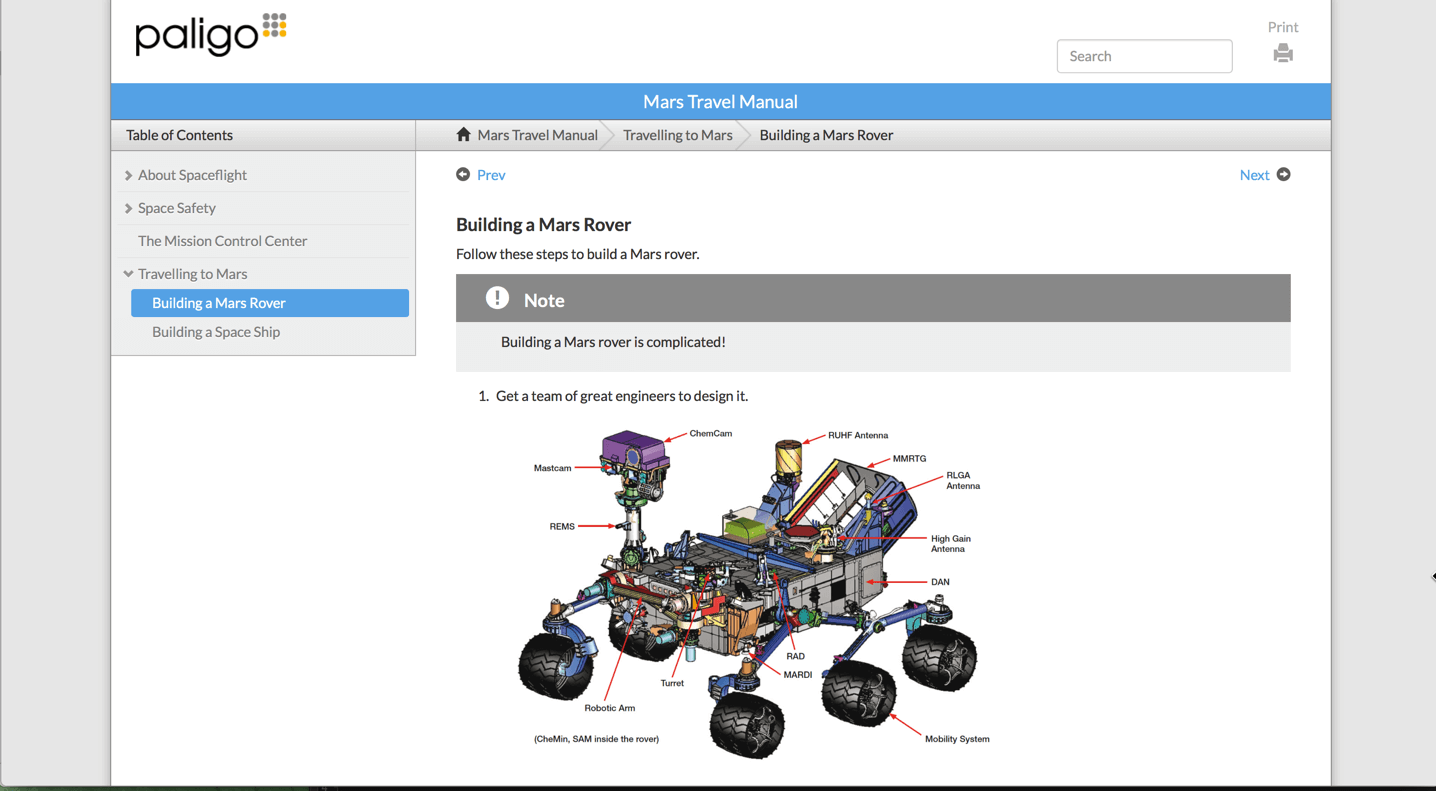Viewport: 1436px width, 791px height.
Task: Click the Prev link text
Action: click(491, 175)
